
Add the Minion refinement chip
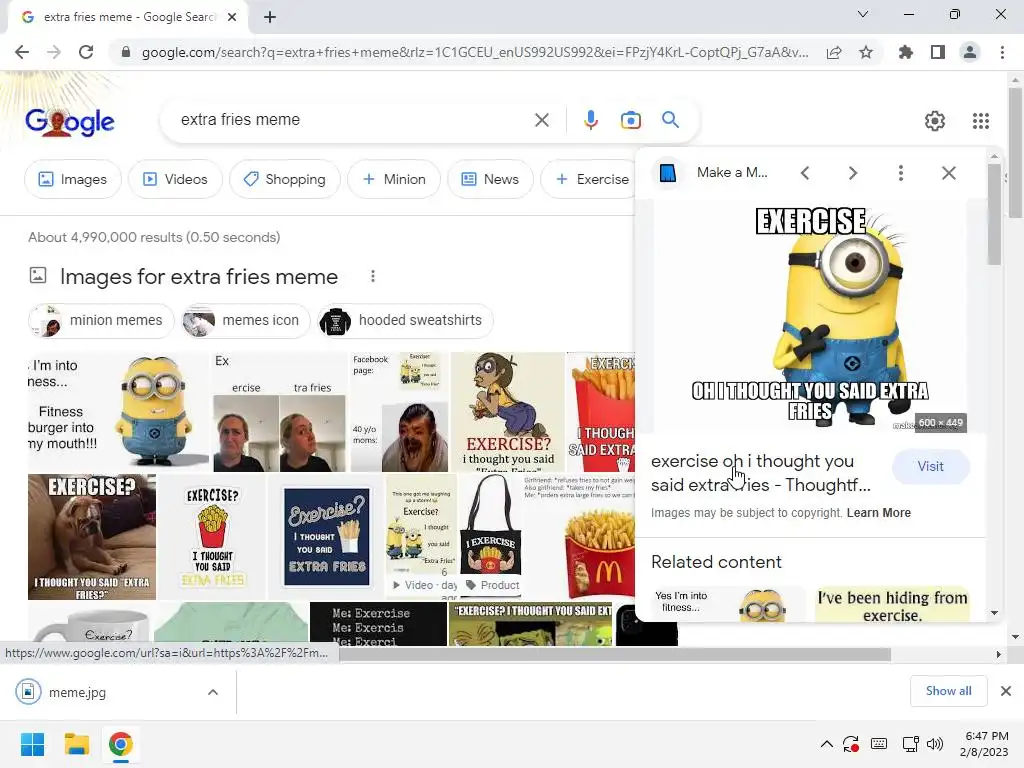pos(394,179)
